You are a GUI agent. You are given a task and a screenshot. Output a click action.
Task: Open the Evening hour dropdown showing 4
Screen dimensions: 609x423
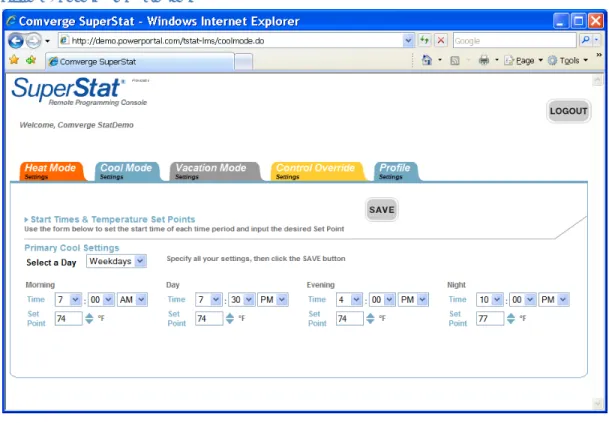[350, 300]
